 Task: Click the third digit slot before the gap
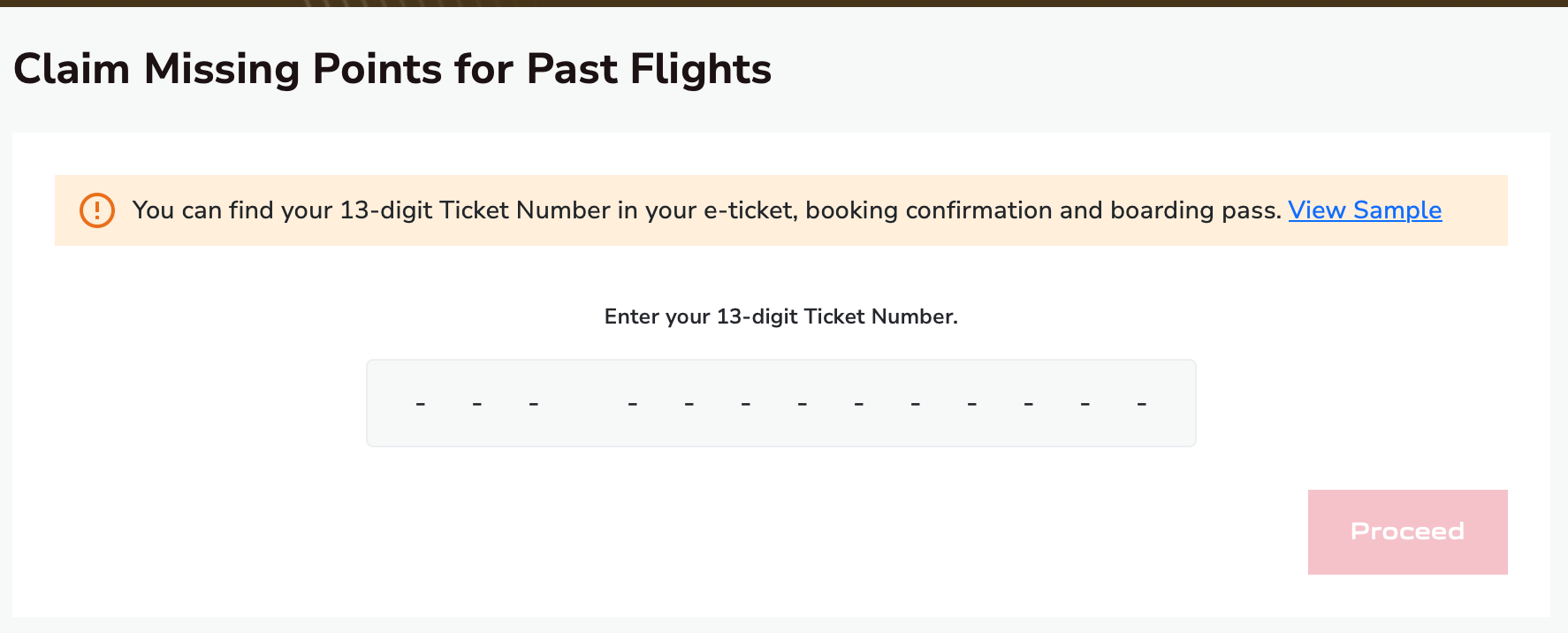pos(534,404)
